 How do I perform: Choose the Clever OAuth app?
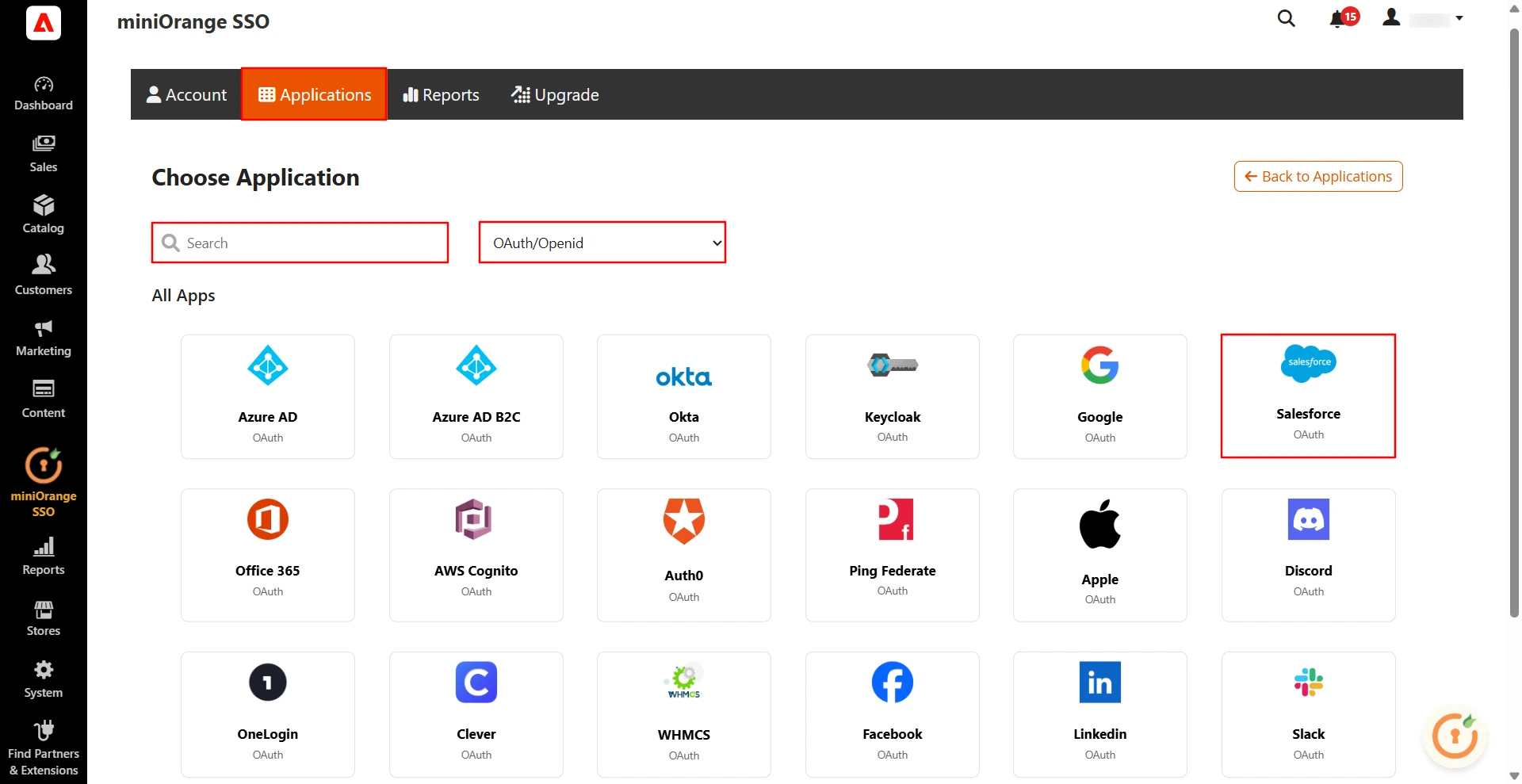[476, 714]
